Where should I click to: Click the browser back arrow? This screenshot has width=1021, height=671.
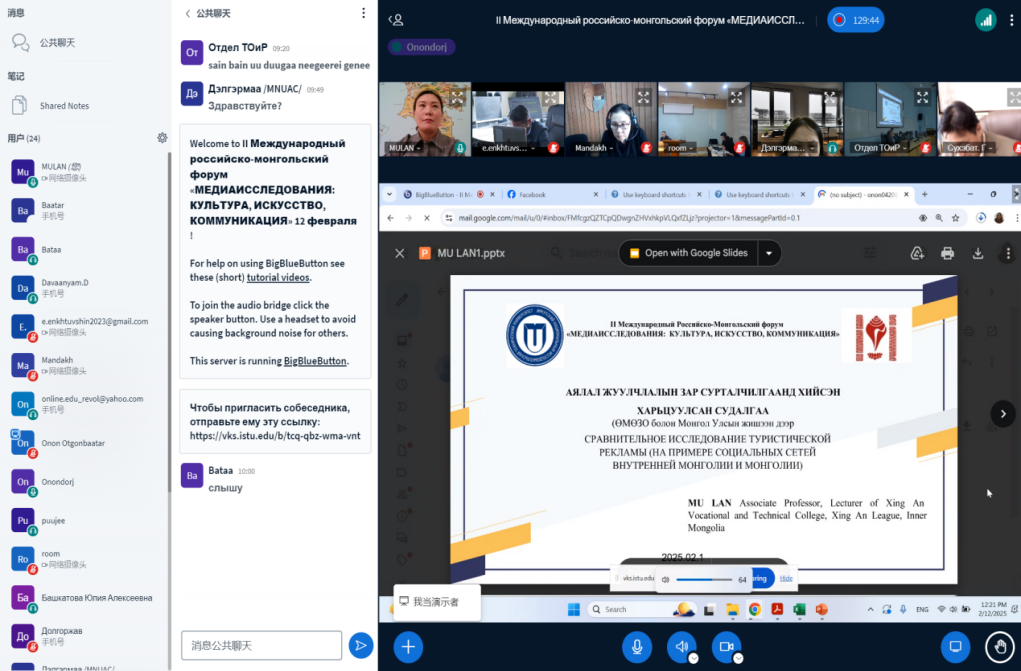[391, 218]
